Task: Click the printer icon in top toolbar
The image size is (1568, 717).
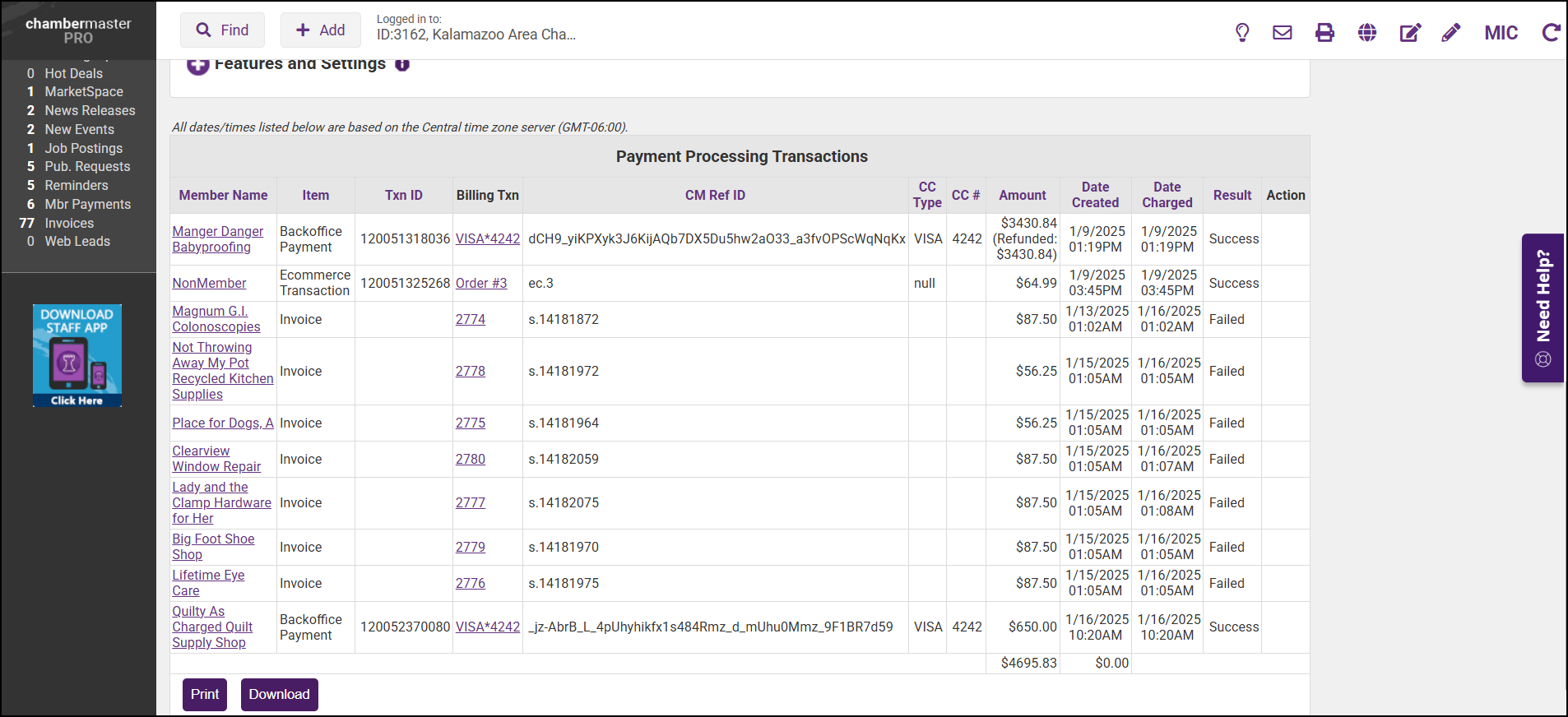Action: pyautogui.click(x=1324, y=33)
